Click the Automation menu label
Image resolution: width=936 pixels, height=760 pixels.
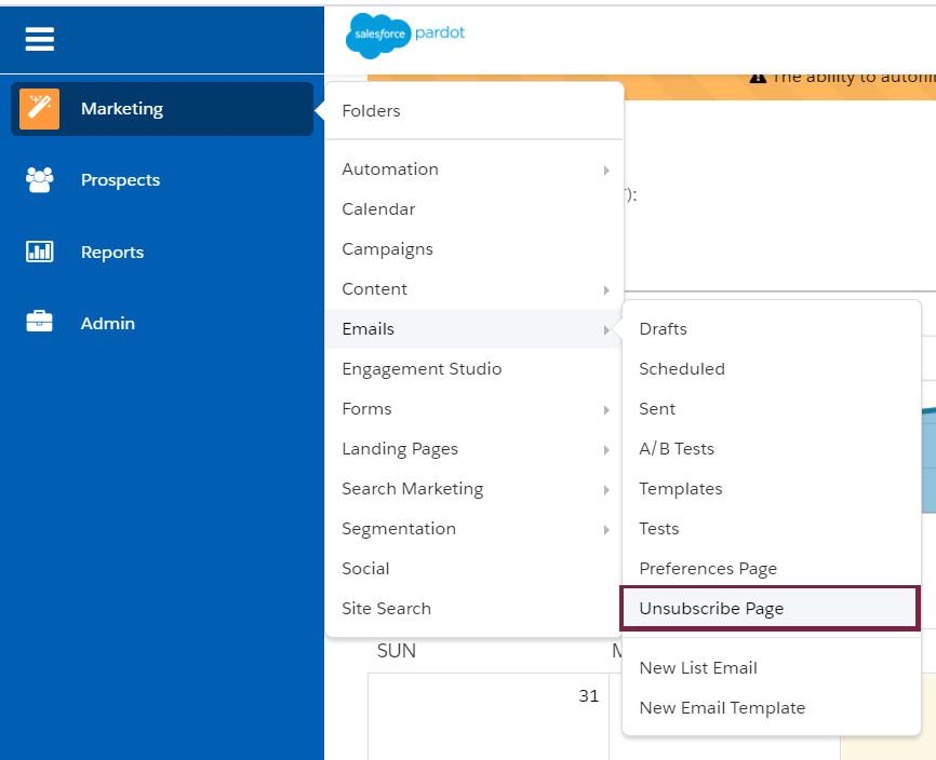point(390,169)
